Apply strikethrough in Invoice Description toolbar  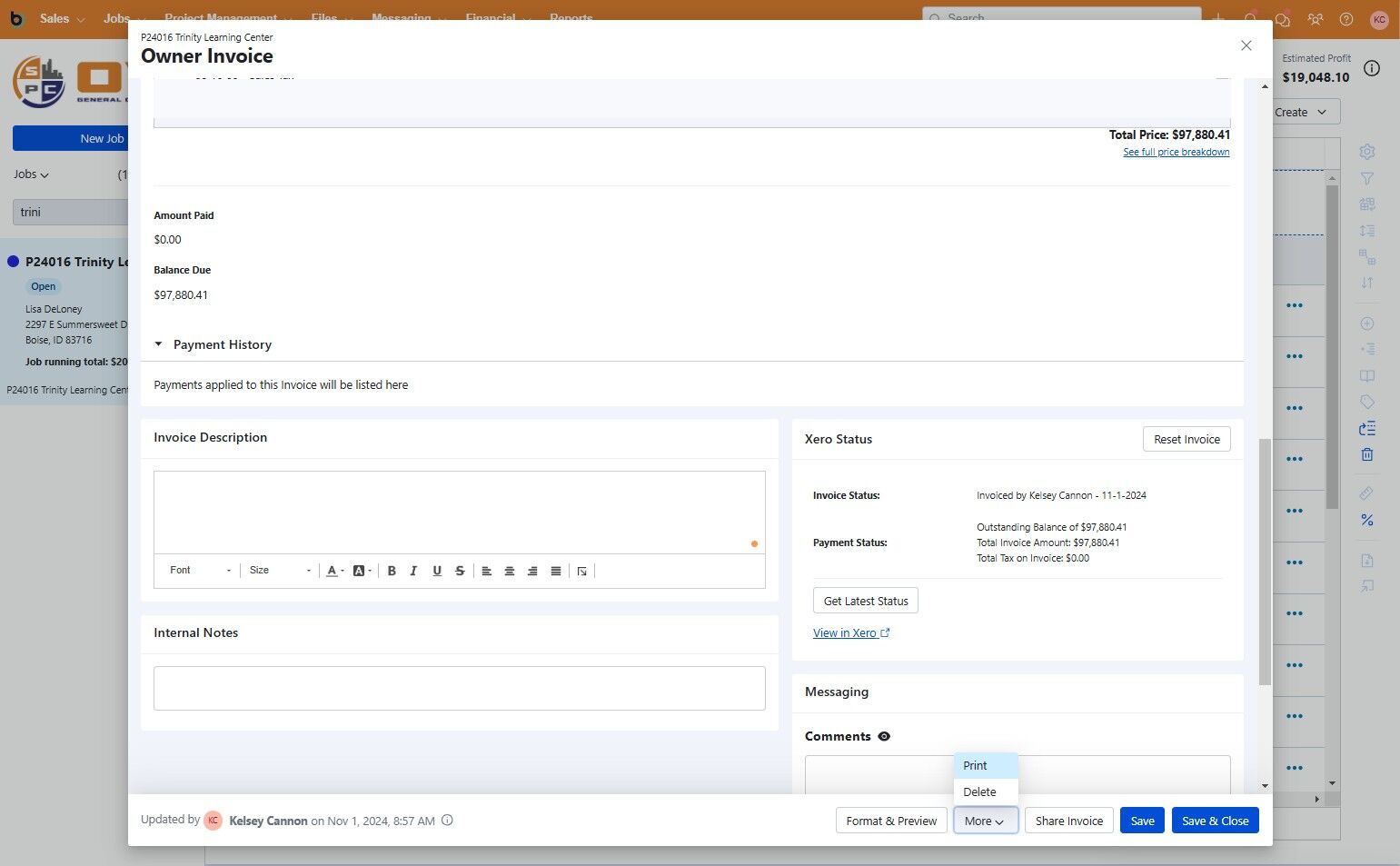point(460,571)
